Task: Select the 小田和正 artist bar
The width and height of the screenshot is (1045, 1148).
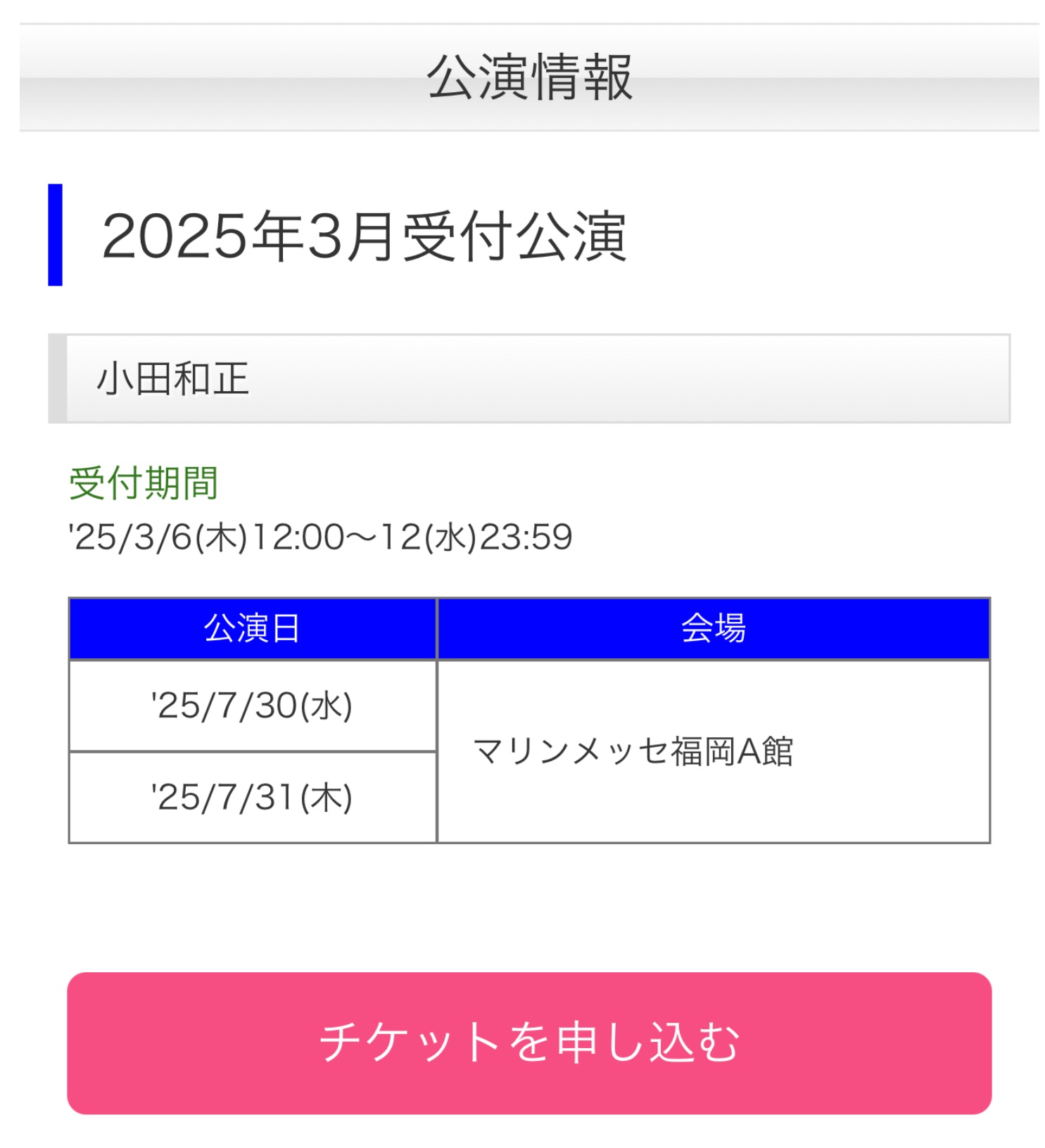Action: (x=528, y=378)
